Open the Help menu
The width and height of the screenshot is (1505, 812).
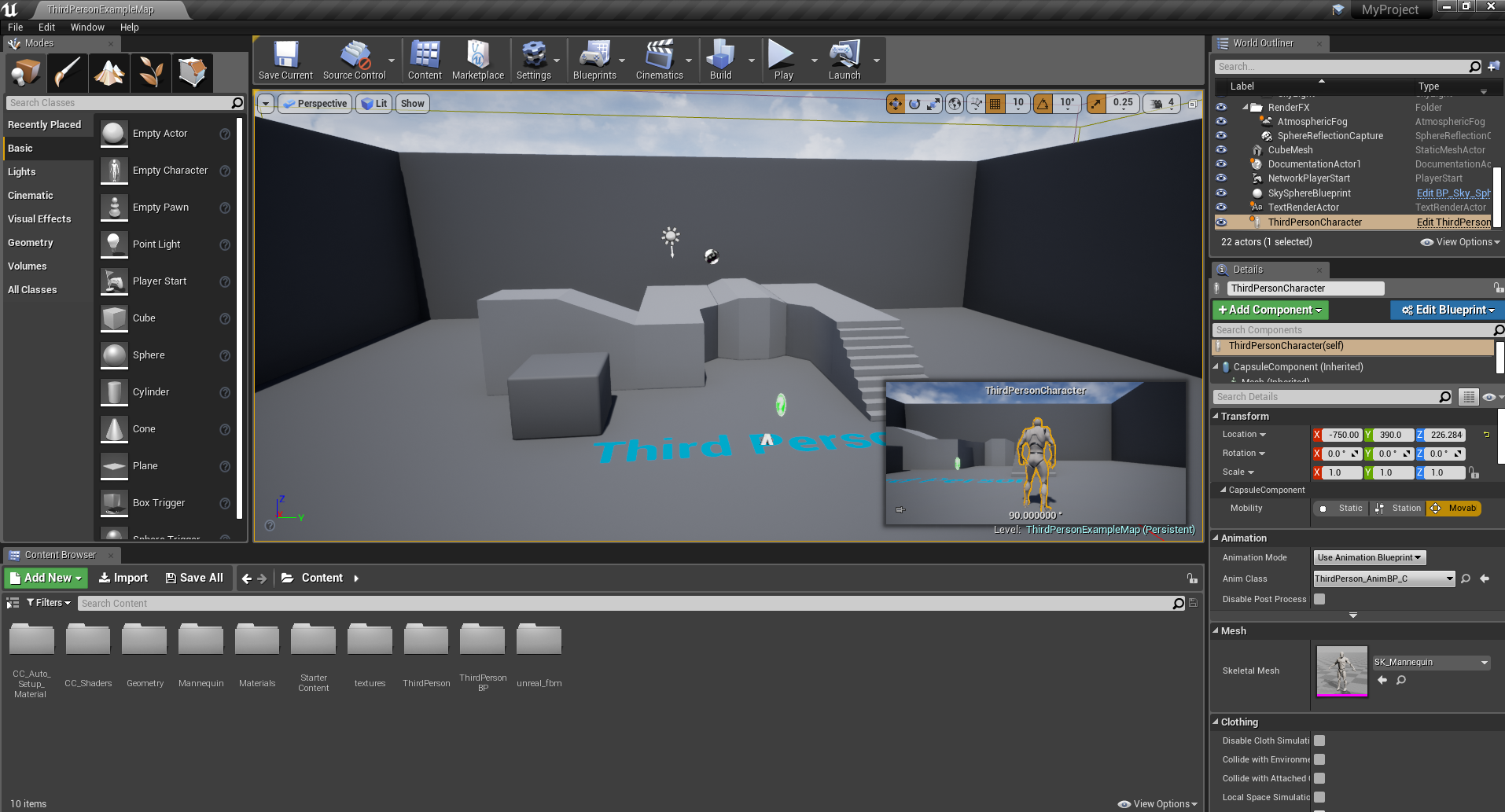130,27
